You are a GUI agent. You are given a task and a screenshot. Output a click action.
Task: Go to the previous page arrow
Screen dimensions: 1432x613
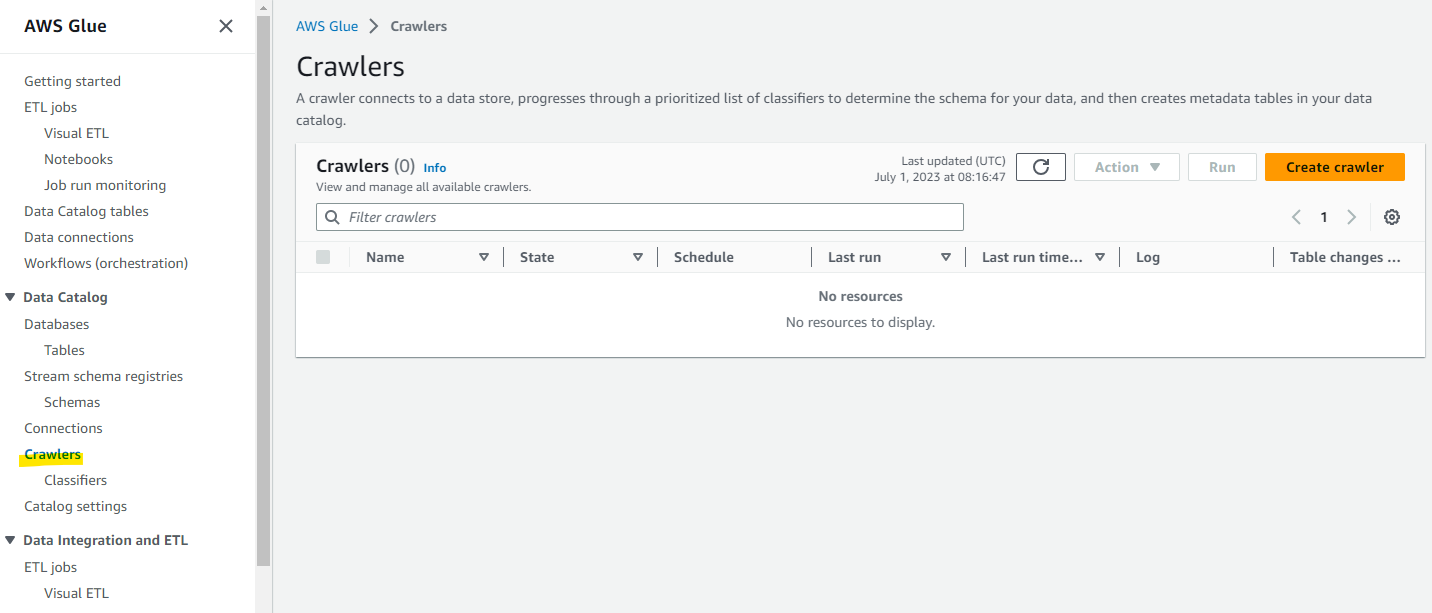click(1296, 217)
